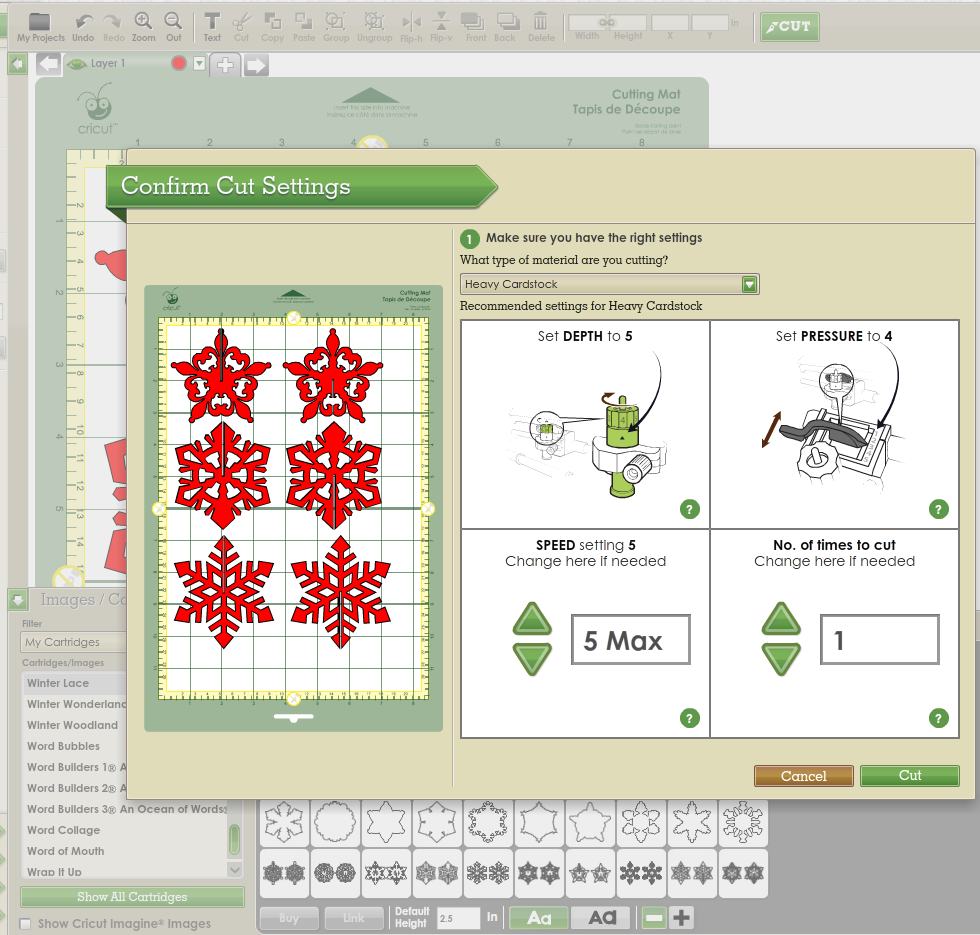Viewport: 980px width, 935px height.
Task: Decrease the cutting speed
Action: [532, 659]
